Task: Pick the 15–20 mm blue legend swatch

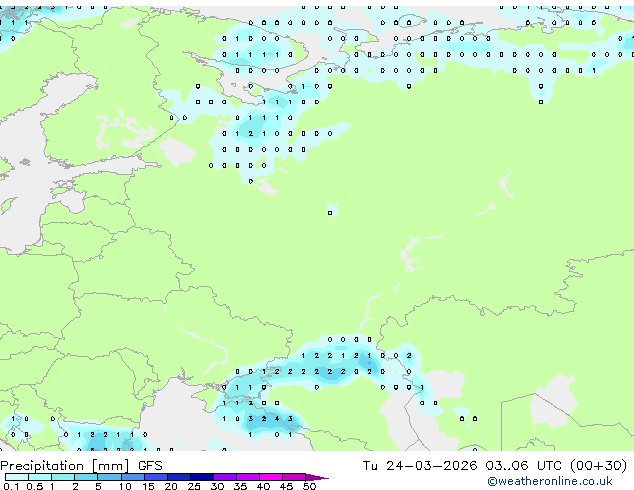Action: [155, 477]
